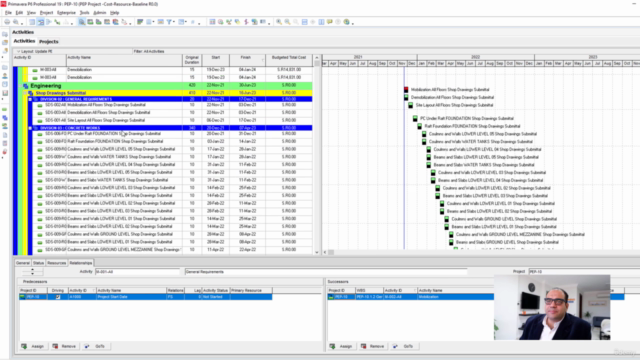The height and width of the screenshot is (360, 640).
Task: Click the globe icon at toolbar end
Action: click(x=347, y=22)
